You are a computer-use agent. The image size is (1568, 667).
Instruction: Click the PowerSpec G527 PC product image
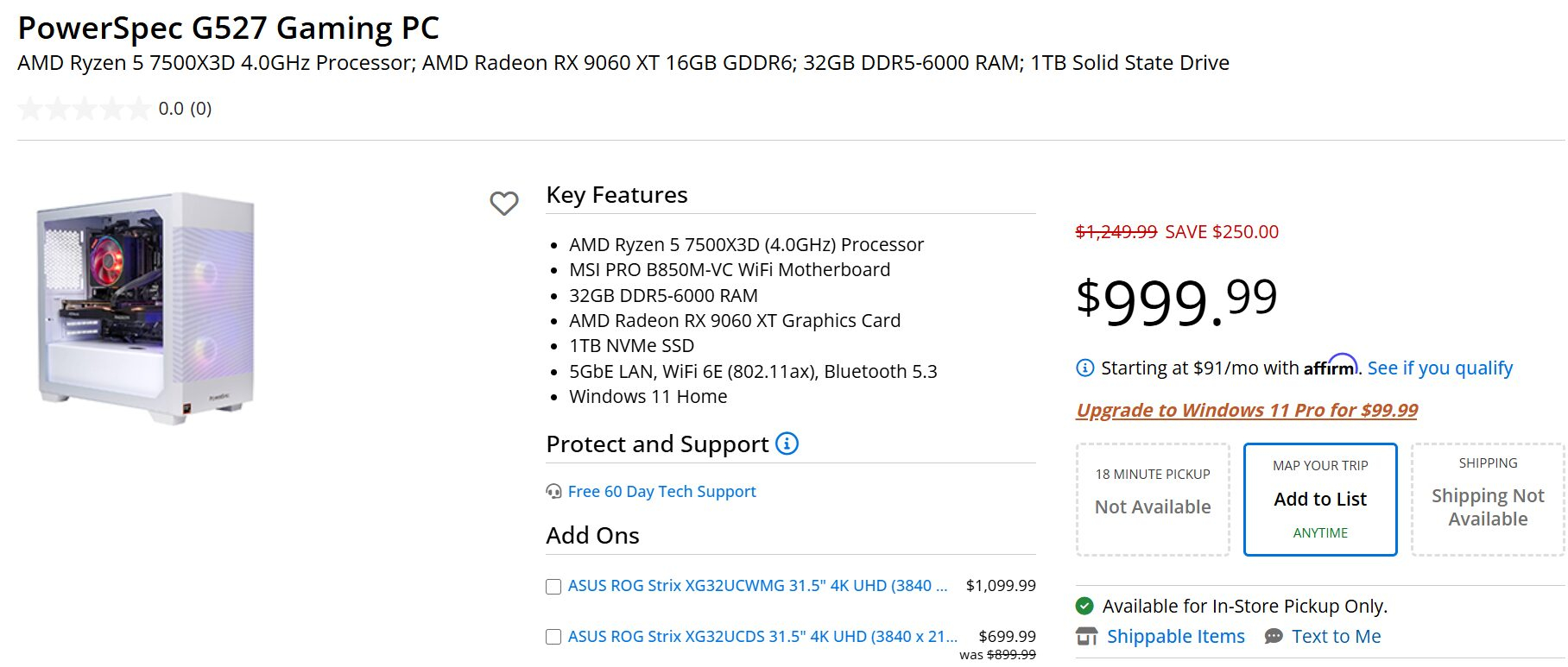(146, 308)
